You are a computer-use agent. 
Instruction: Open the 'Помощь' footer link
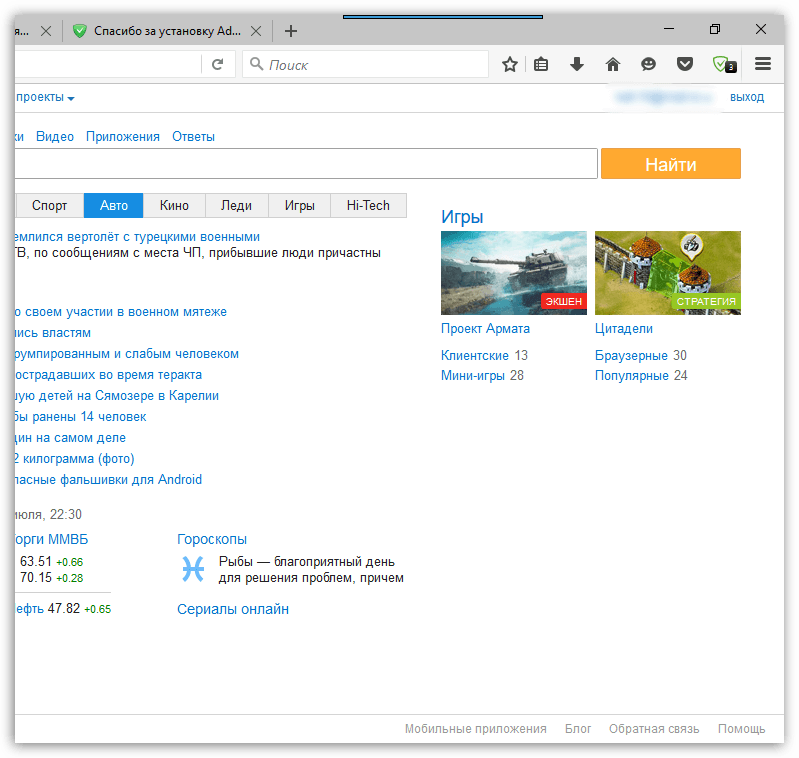click(x=741, y=728)
